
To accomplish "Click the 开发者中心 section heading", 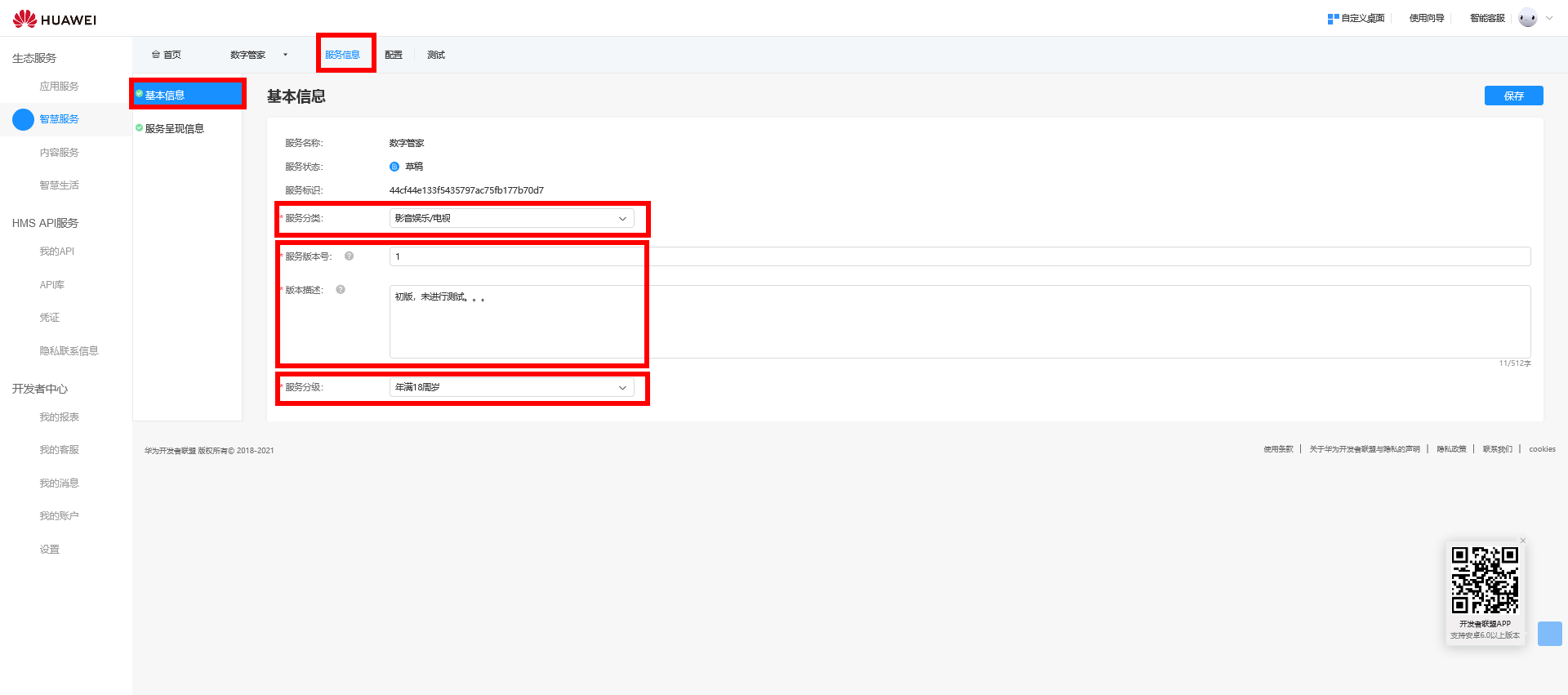I will [x=39, y=389].
